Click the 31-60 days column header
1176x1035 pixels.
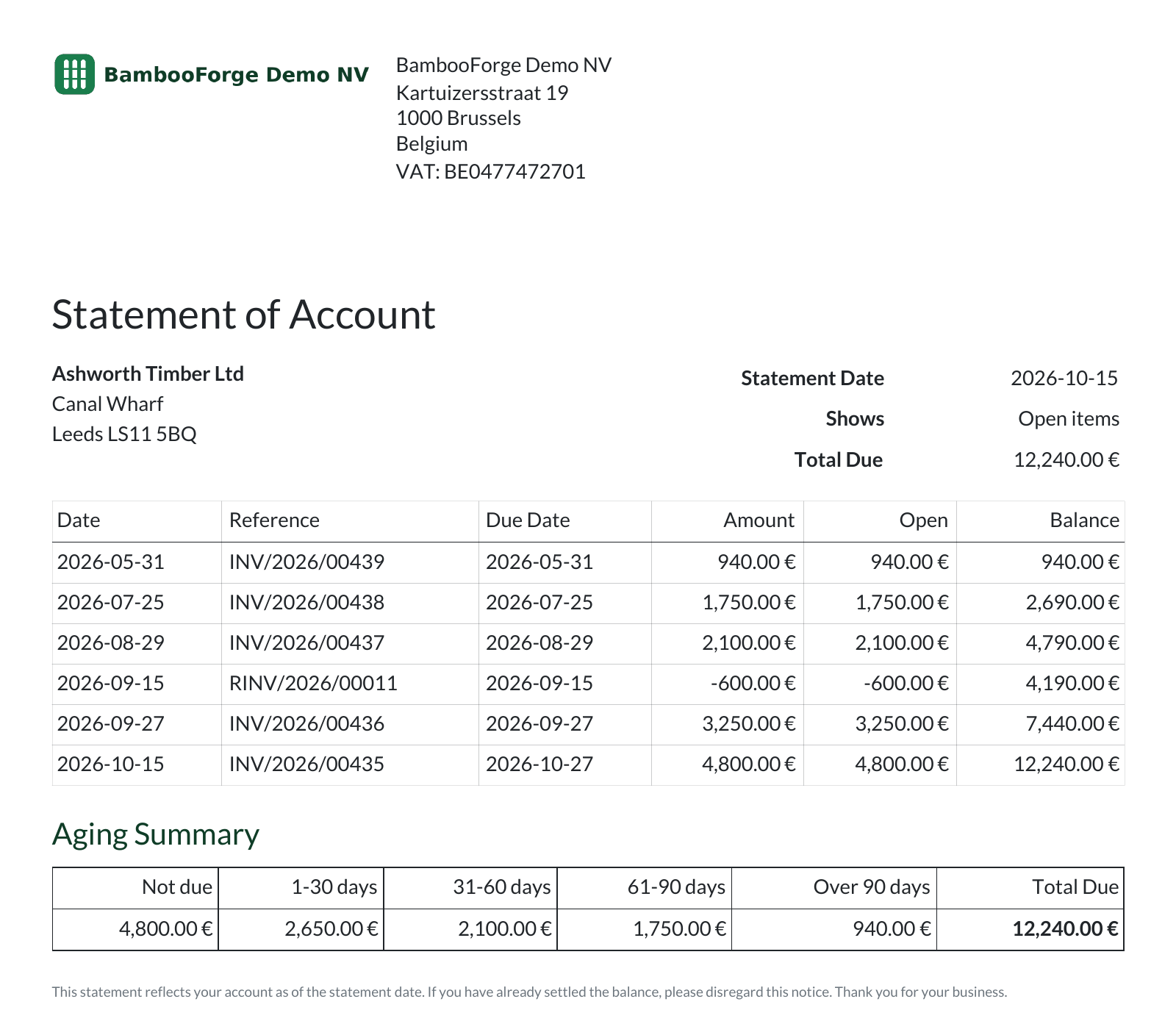point(502,887)
